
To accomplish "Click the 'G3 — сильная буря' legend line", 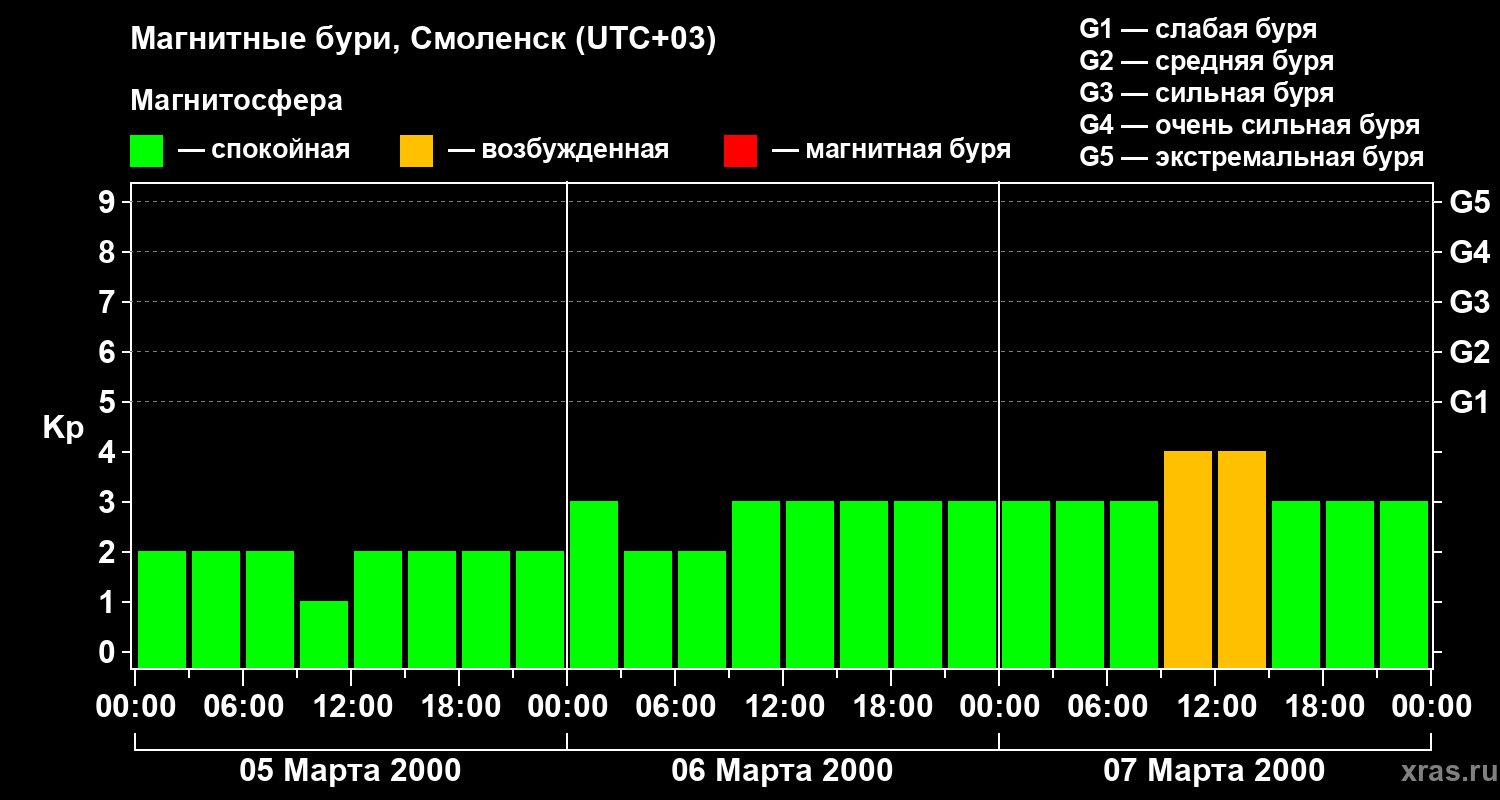I will (x=1206, y=93).
